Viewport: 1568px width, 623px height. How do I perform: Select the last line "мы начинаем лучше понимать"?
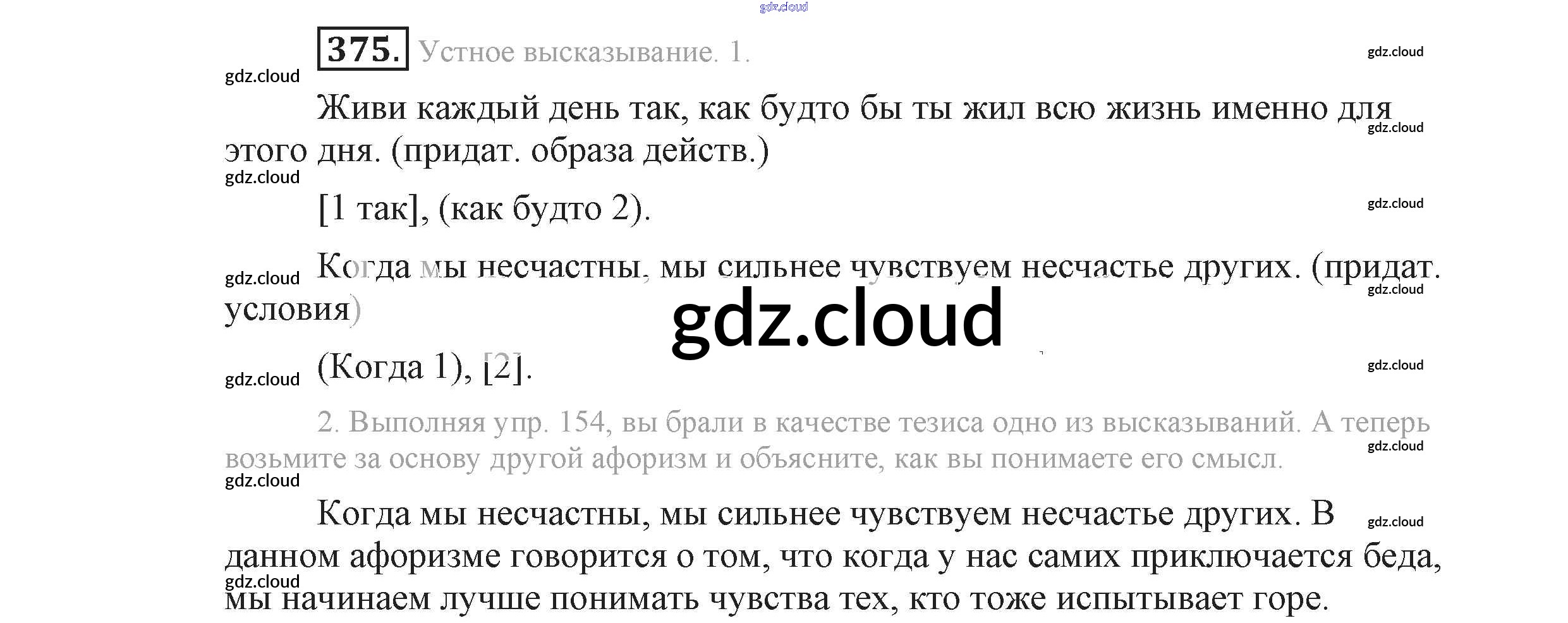[x=776, y=598]
